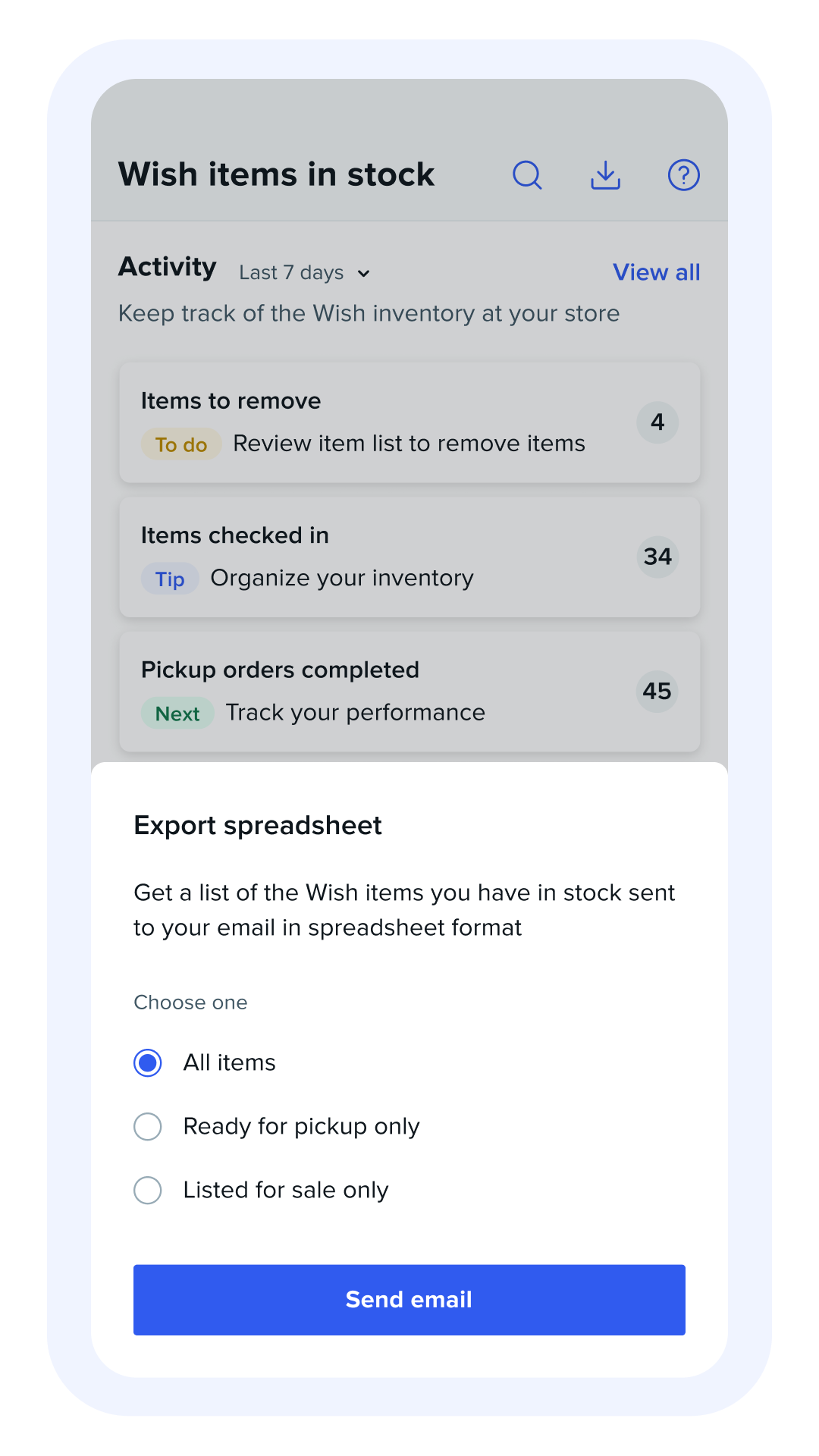Image resolution: width=819 pixels, height=1456 pixels.
Task: Click the count badge showing 4
Action: pos(657,422)
